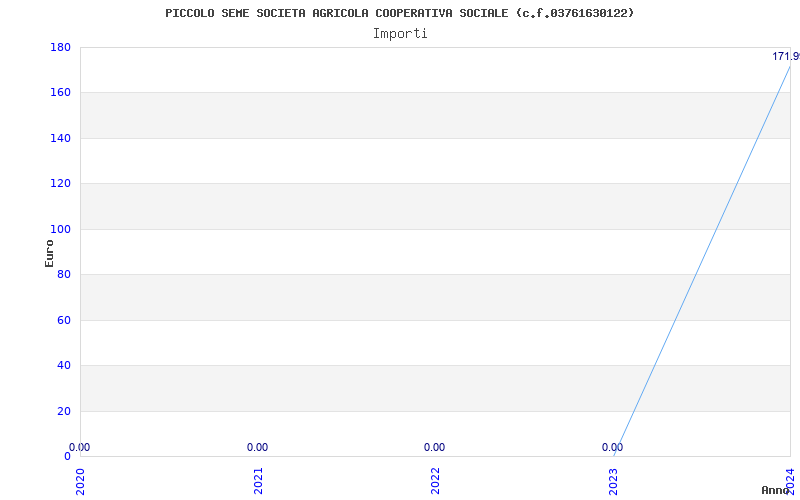Click the Anno axis label

tap(776, 490)
